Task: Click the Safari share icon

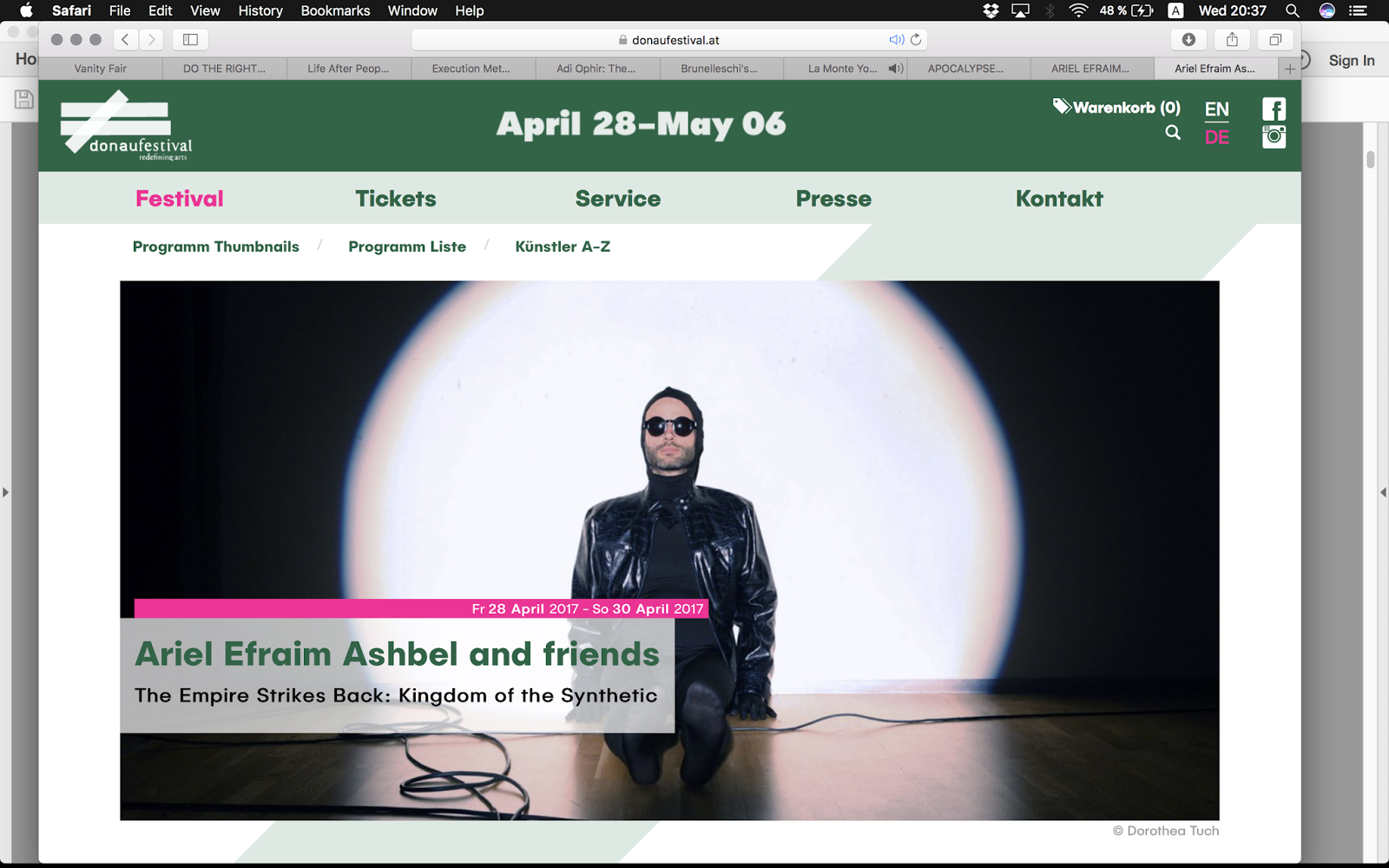Action: tap(1232, 40)
